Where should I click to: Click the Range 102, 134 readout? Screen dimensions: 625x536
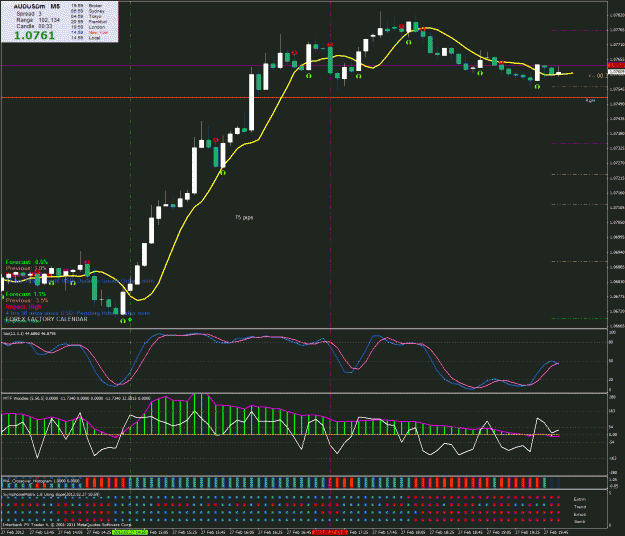point(38,20)
